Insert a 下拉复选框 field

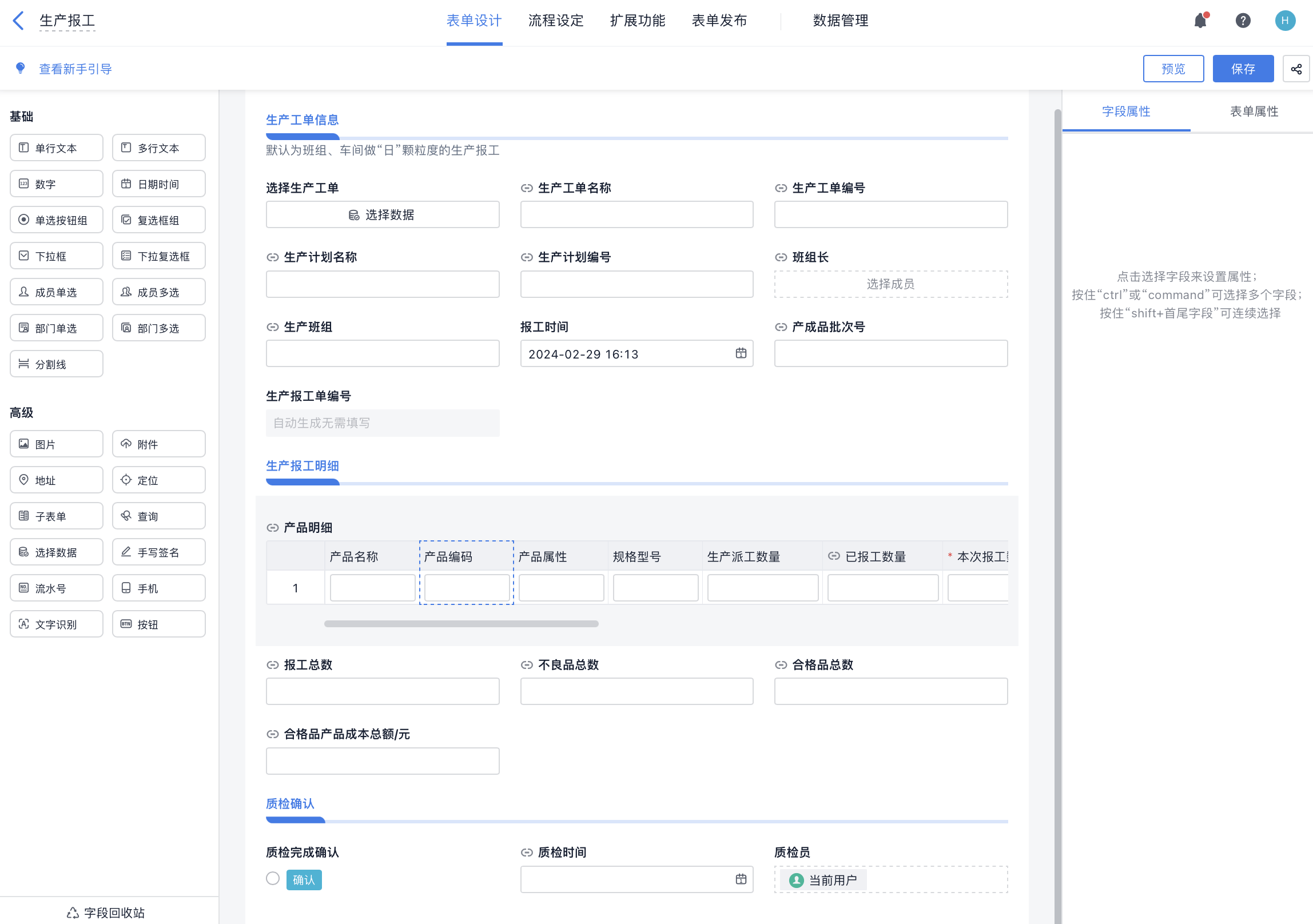click(158, 255)
